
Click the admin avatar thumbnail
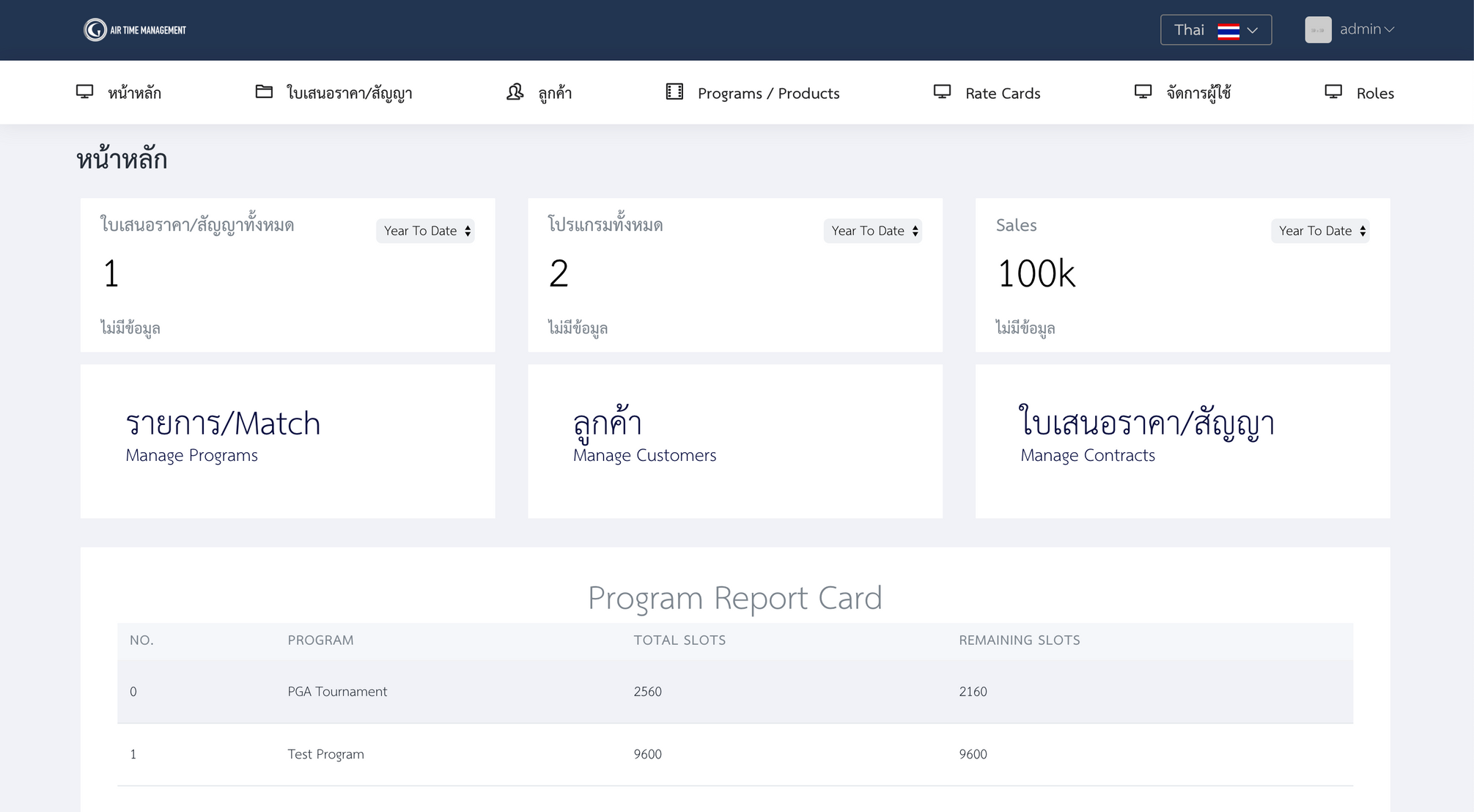point(1318,30)
